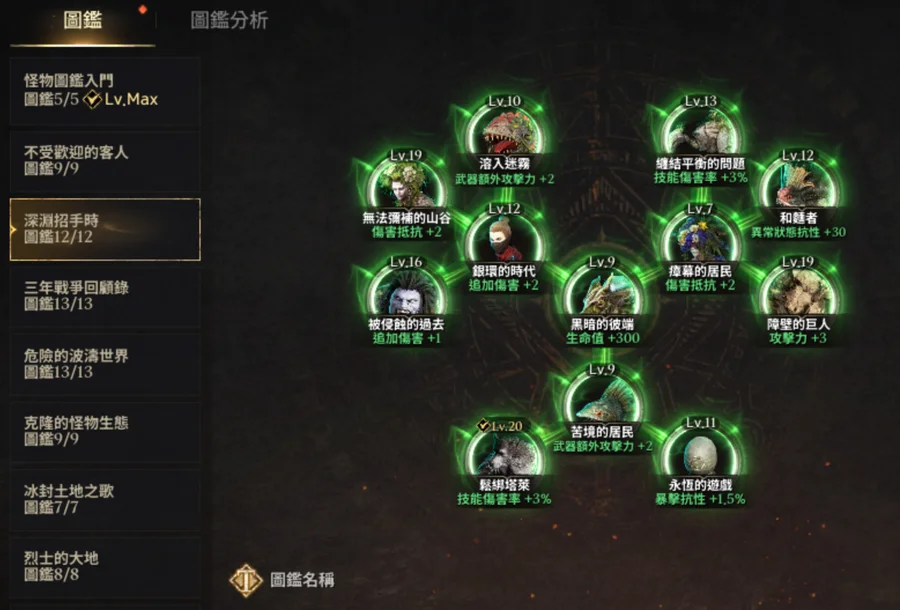The height and width of the screenshot is (610, 900).
Task: Select the 銀環的時代 masked character icon
Action: tap(504, 240)
